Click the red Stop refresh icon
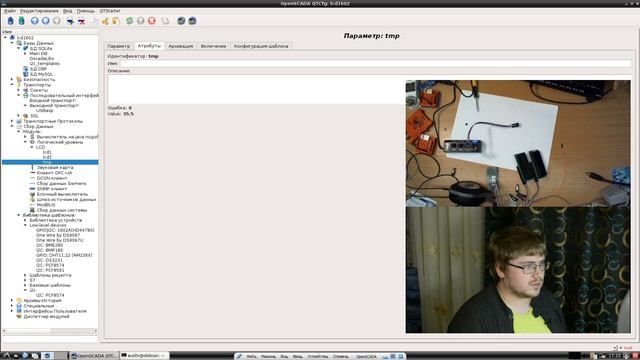 click(152, 21)
